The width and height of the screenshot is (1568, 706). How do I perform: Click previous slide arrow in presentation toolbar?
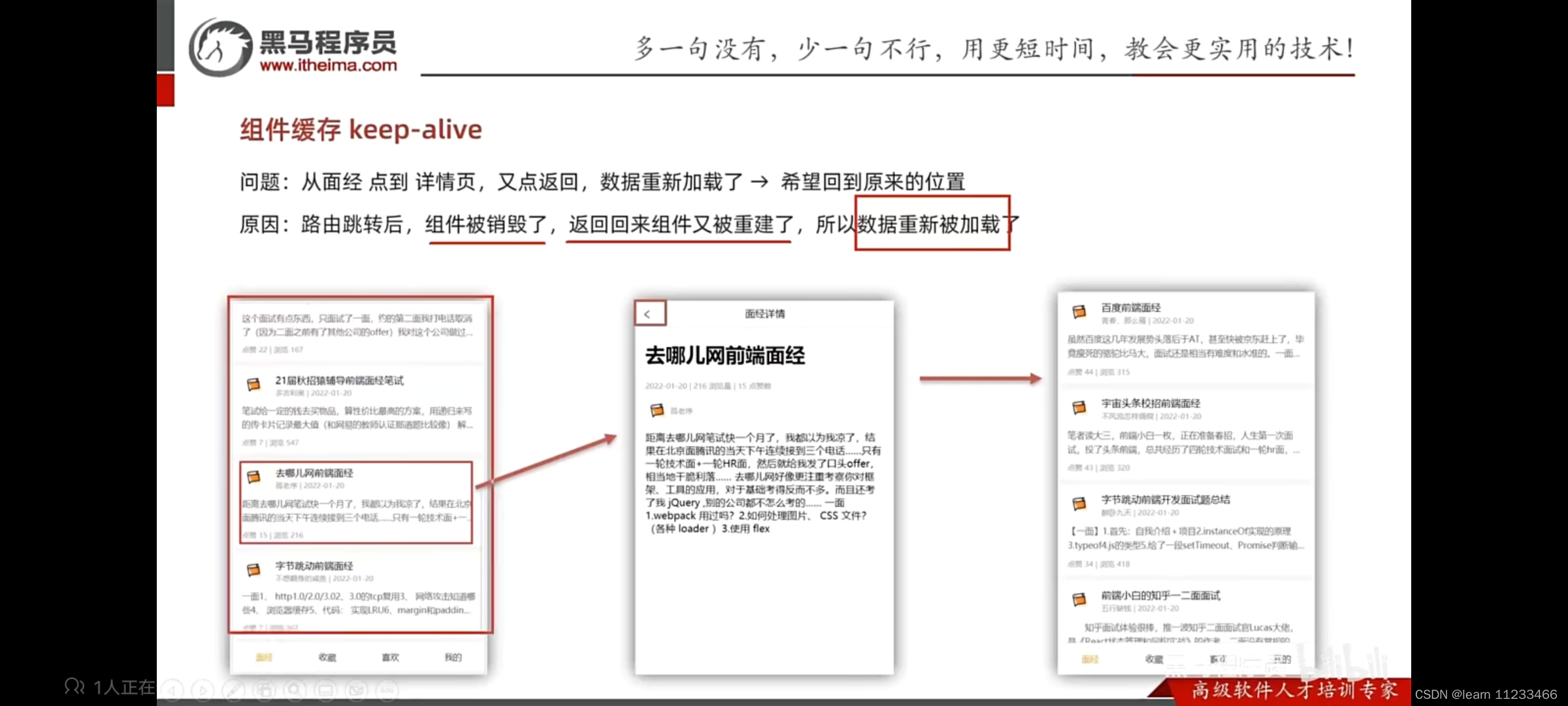[172, 690]
